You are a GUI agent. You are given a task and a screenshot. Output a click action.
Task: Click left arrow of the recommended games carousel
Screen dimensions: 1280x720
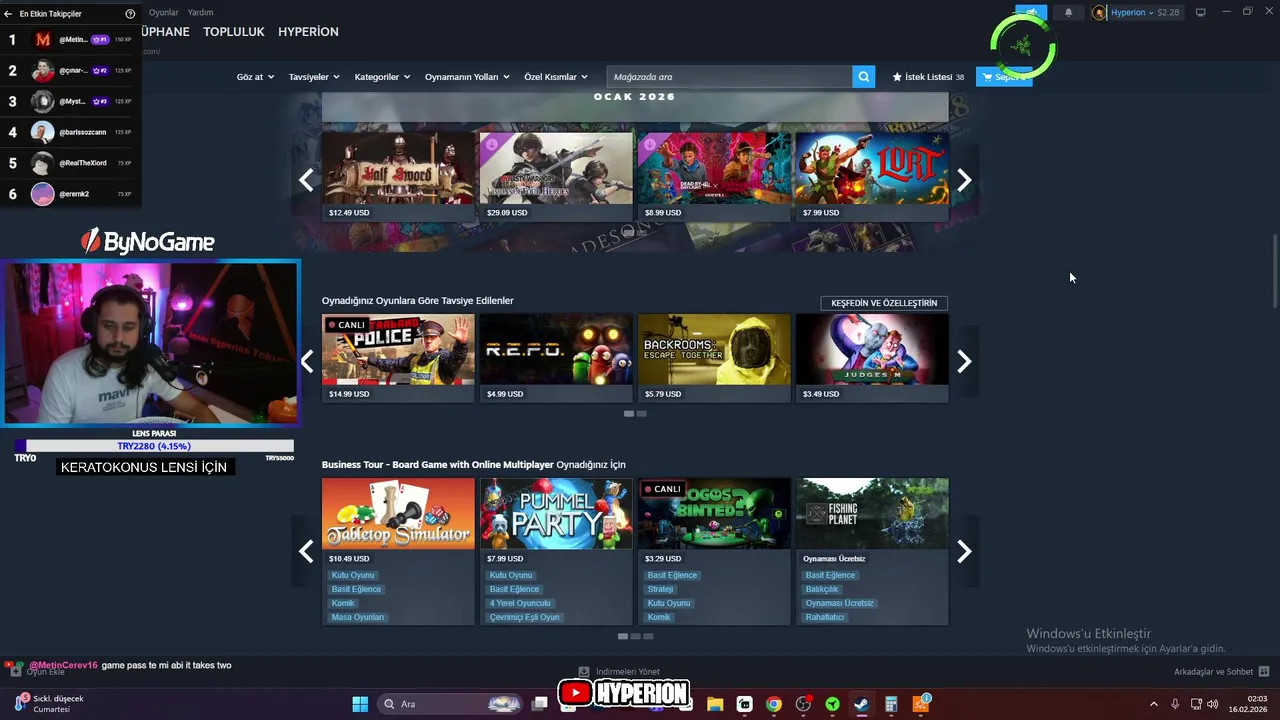point(306,361)
